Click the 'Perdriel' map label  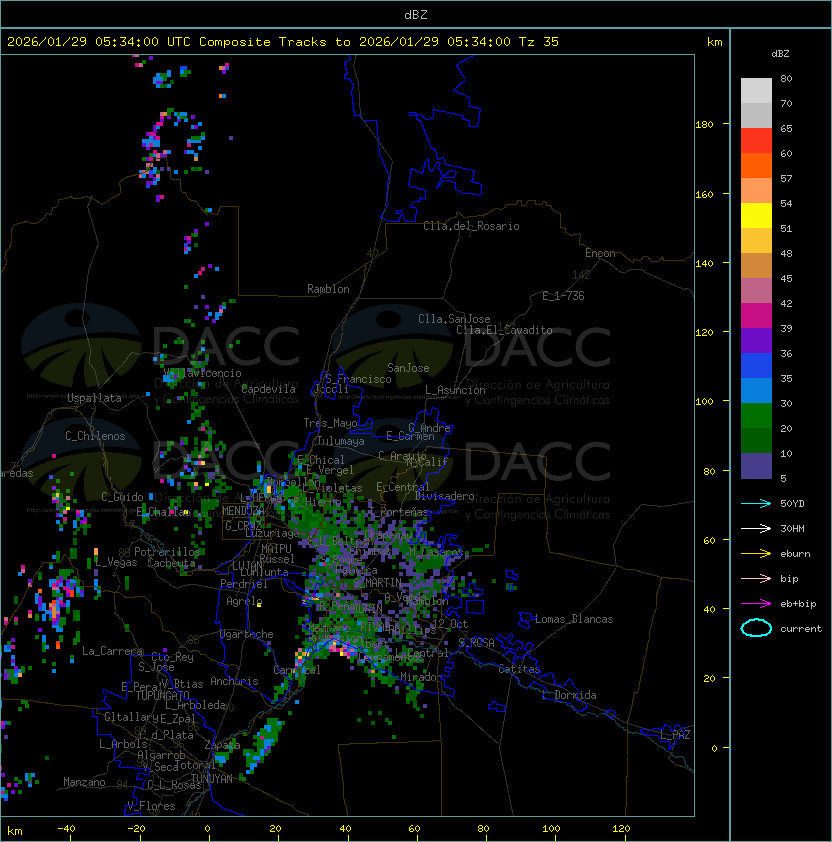click(244, 584)
